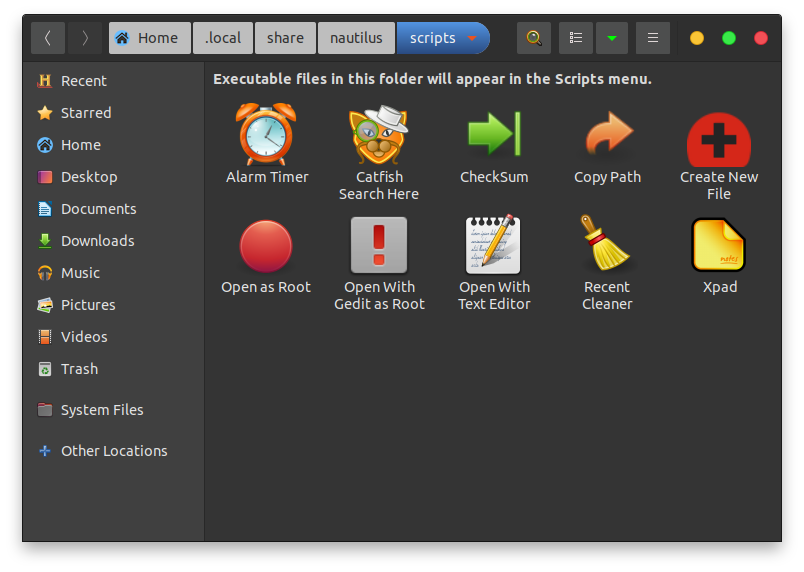804x572 pixels.
Task: Open the hamburger main menu
Action: (x=653, y=38)
